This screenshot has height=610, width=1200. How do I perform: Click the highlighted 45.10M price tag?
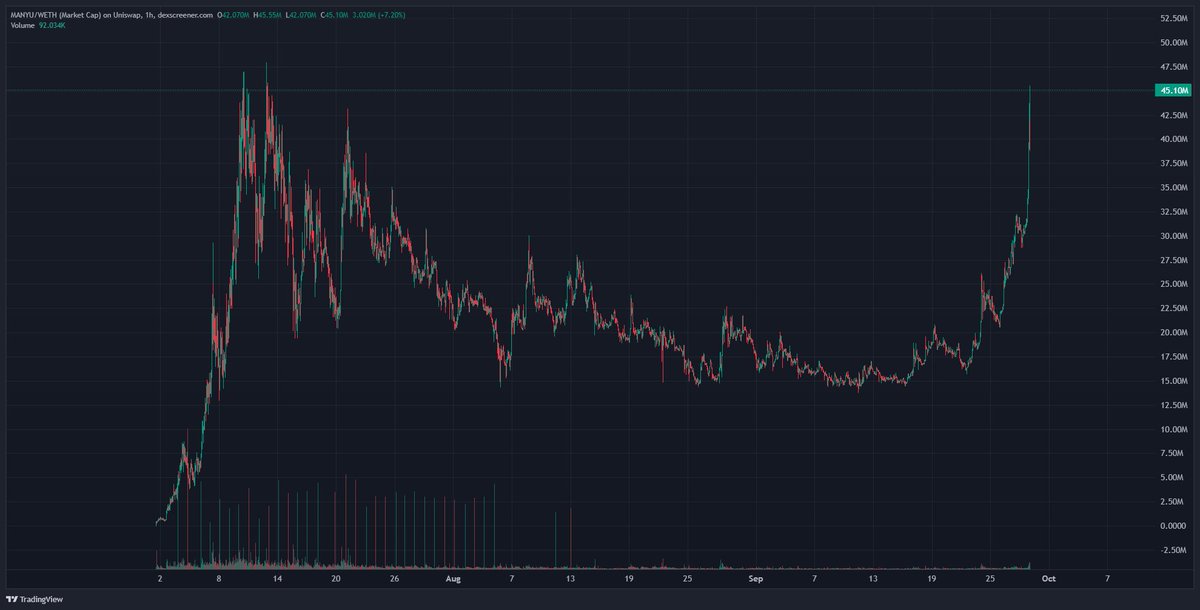click(x=1173, y=90)
